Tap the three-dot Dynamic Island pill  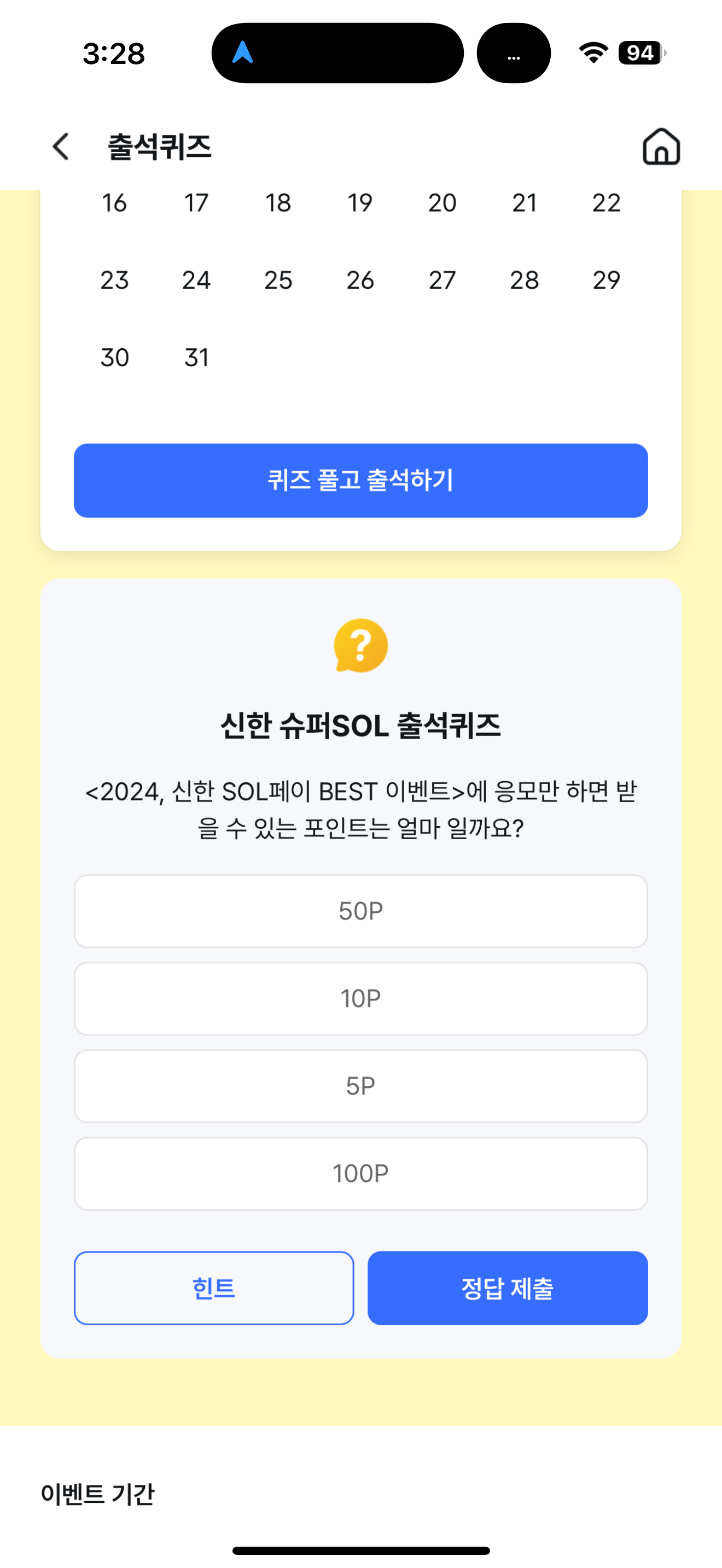click(x=513, y=53)
